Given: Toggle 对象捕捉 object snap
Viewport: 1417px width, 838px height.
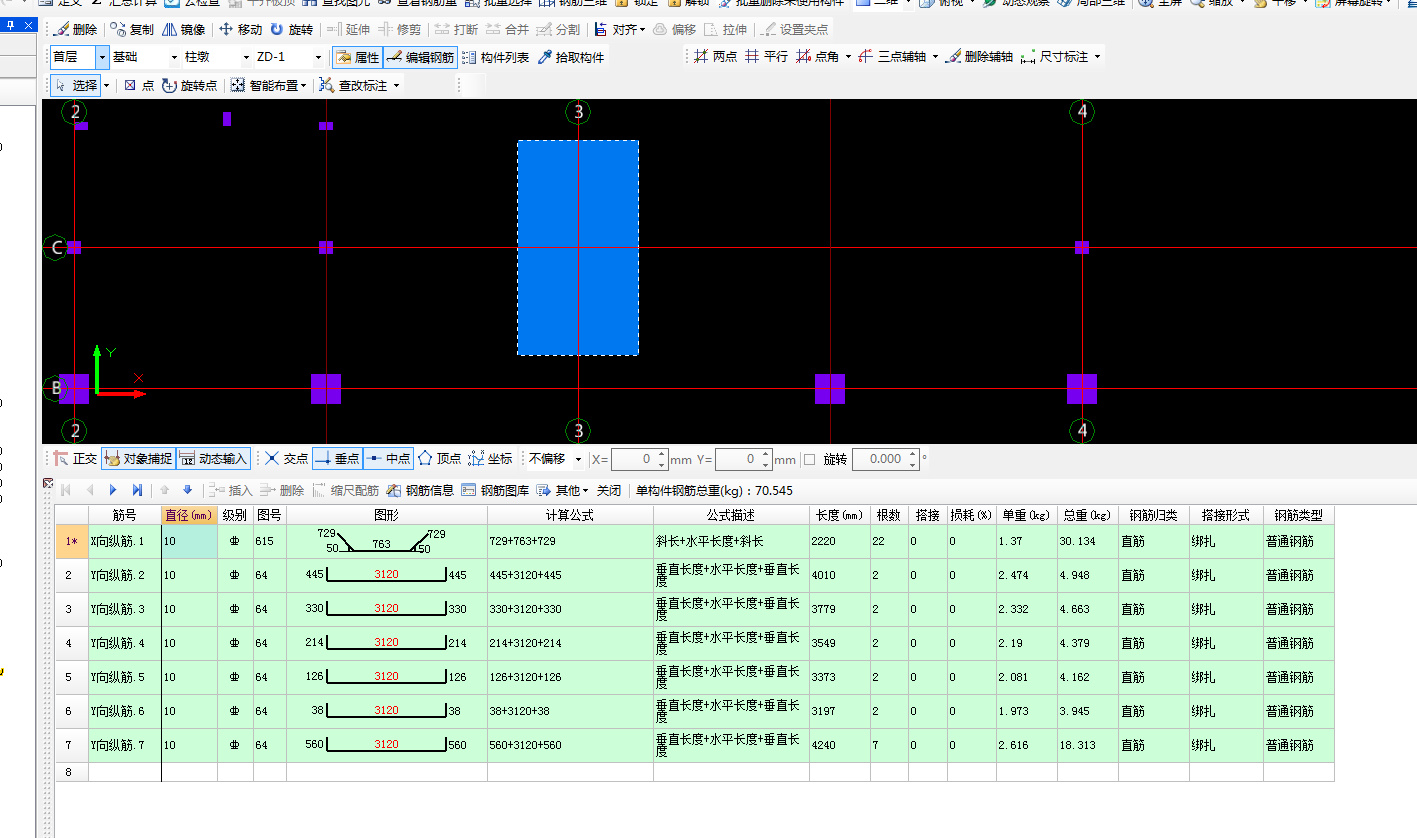Looking at the screenshot, I should [138, 459].
